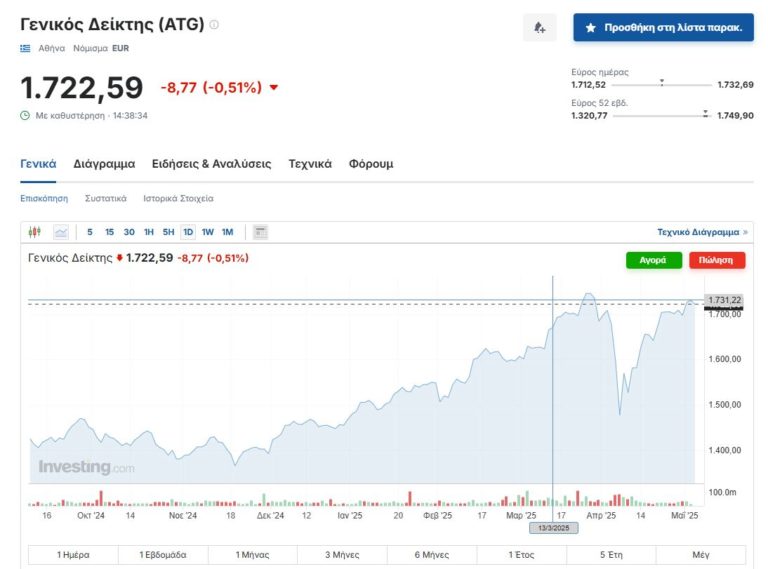Select the 5H interval option

point(168,232)
